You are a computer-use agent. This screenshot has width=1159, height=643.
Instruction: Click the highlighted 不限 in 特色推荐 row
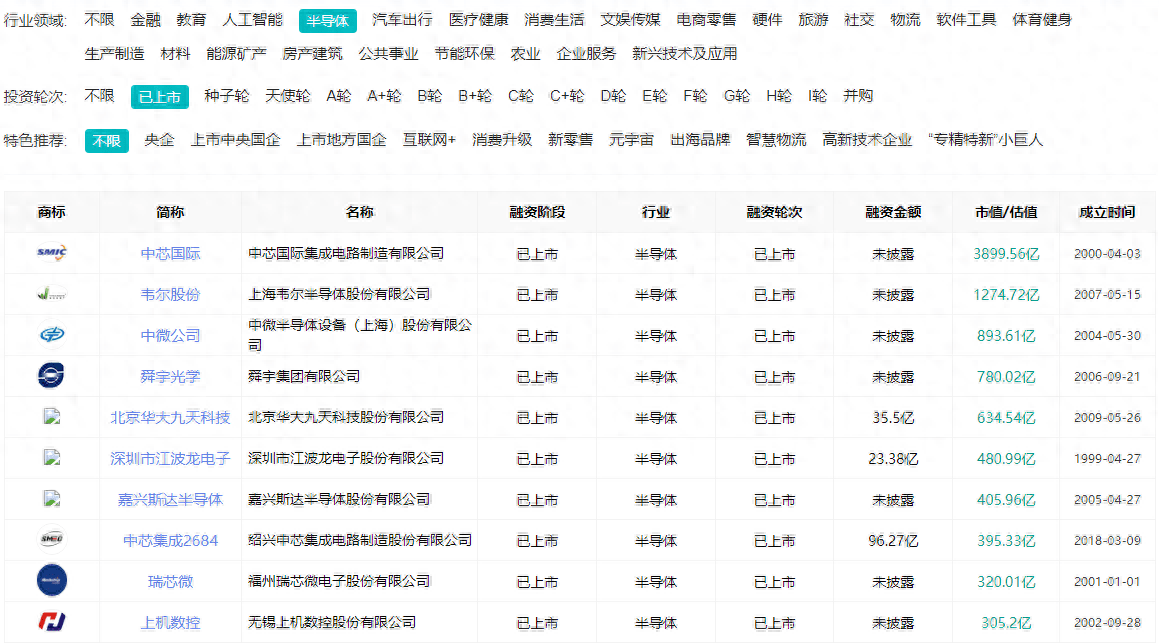click(107, 140)
